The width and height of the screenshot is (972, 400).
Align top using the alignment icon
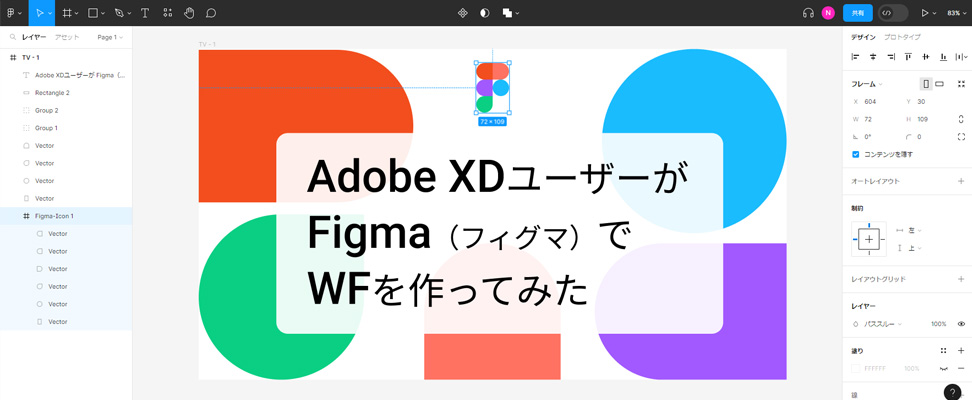[x=908, y=57]
